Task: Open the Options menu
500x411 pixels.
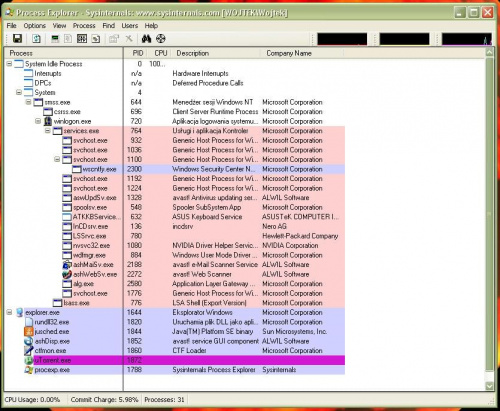Action: 35,26
